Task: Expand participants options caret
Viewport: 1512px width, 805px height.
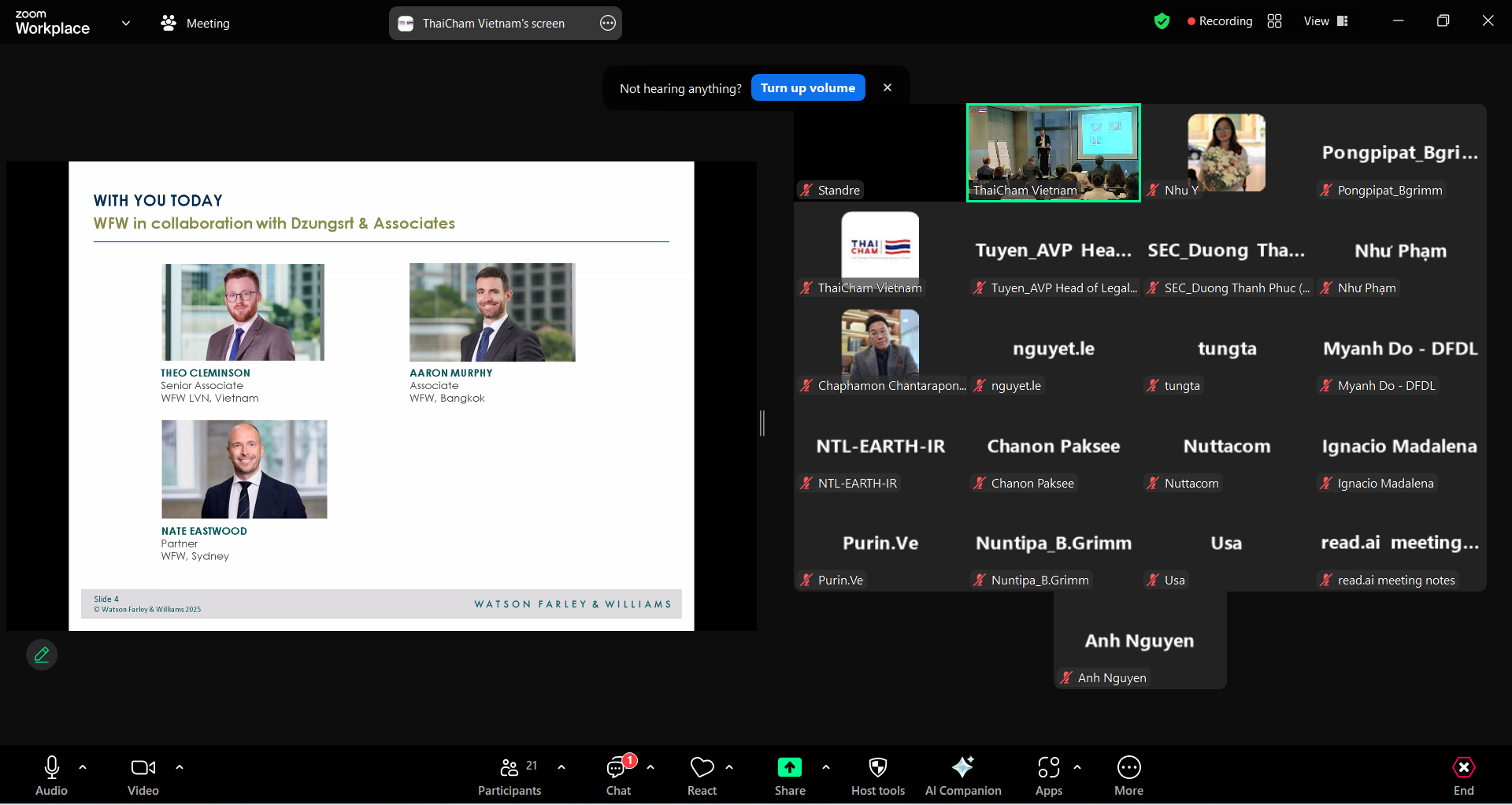Action: [x=561, y=766]
